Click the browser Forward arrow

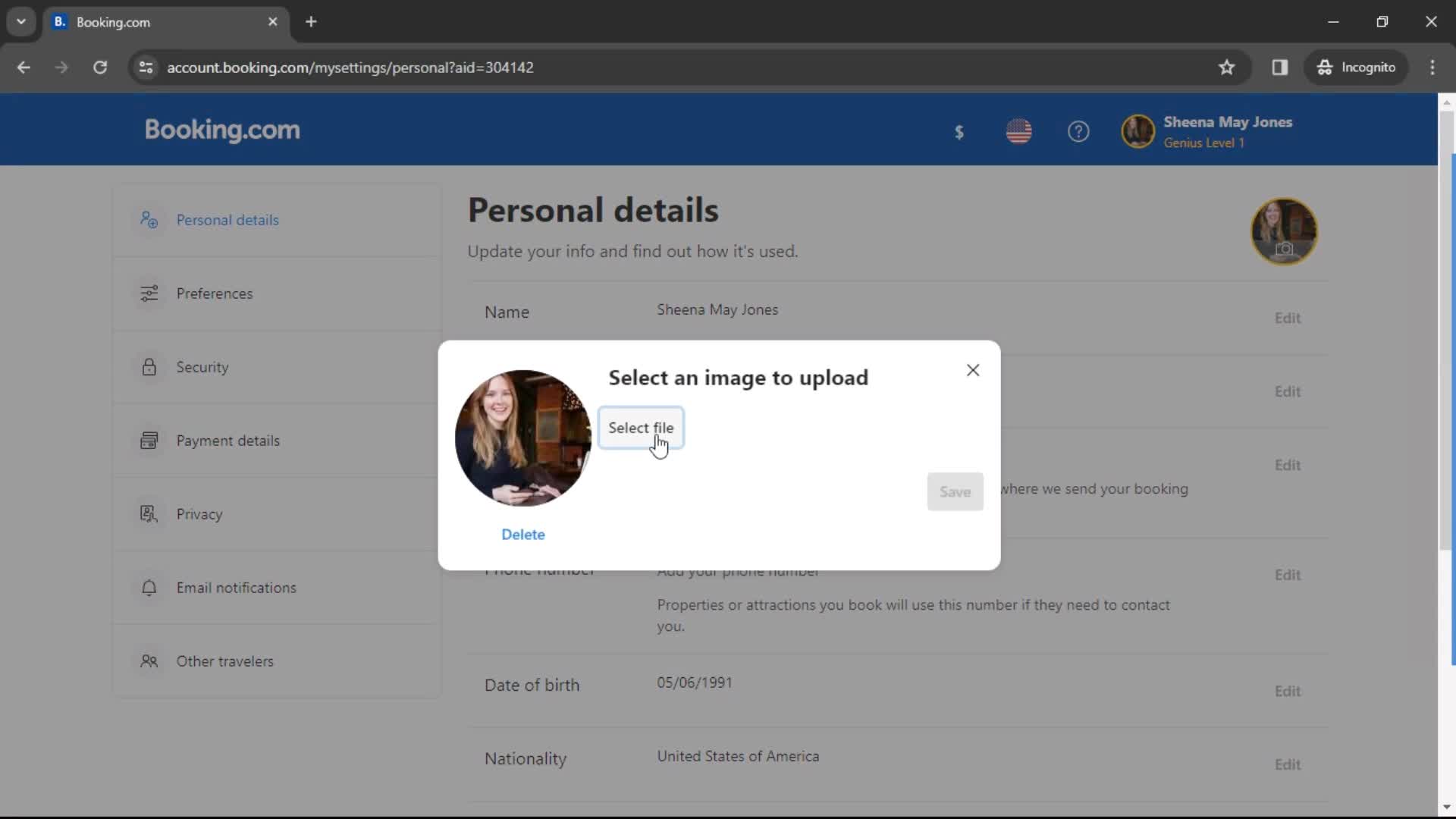pyautogui.click(x=61, y=67)
